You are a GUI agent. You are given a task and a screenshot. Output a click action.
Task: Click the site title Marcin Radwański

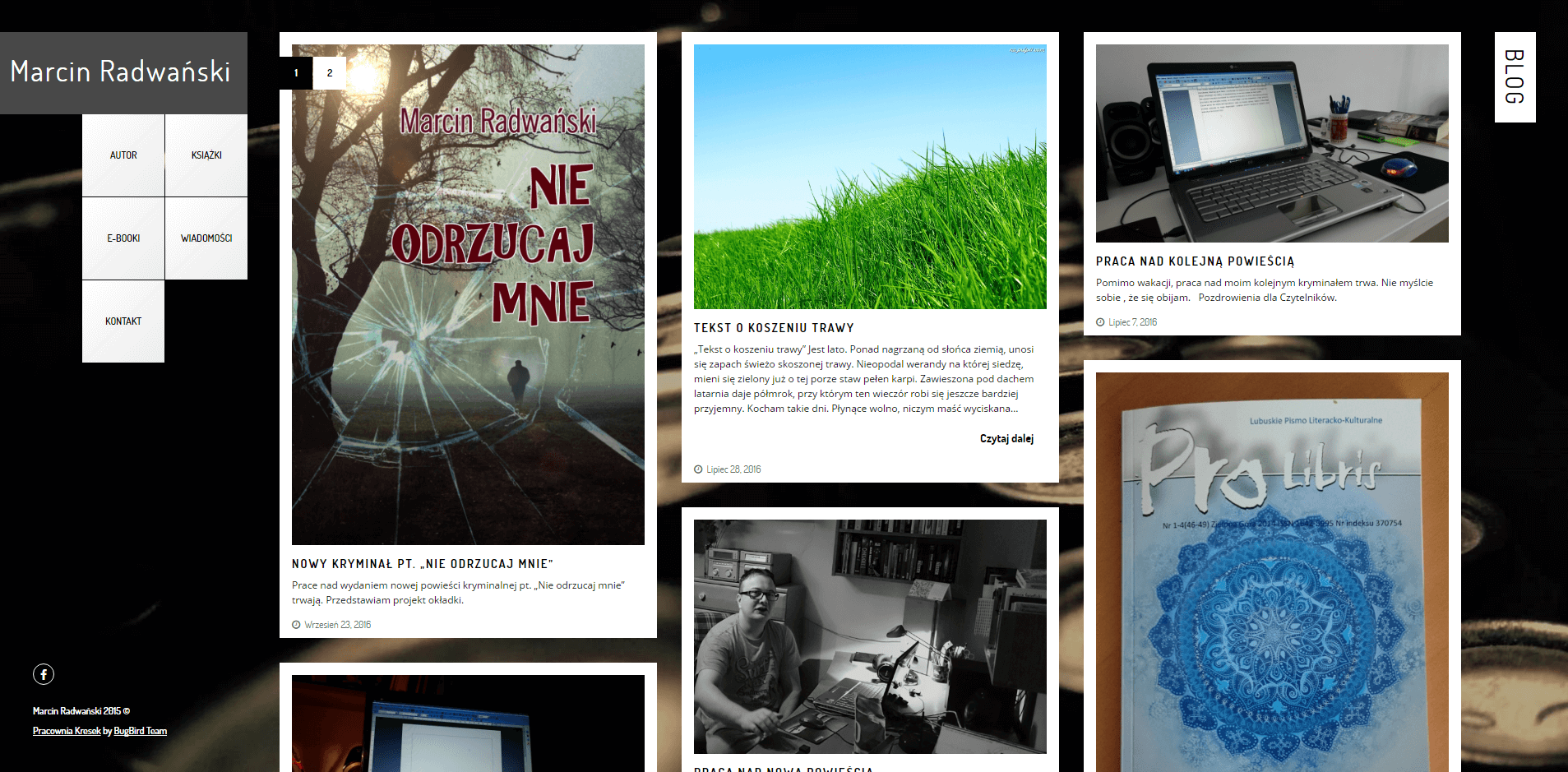(x=120, y=72)
